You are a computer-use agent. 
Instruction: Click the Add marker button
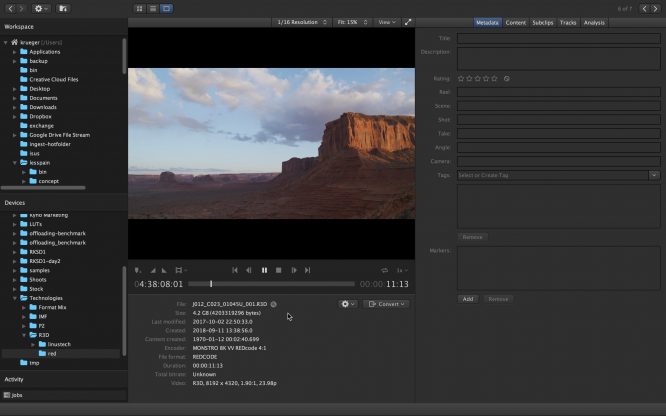click(x=467, y=298)
